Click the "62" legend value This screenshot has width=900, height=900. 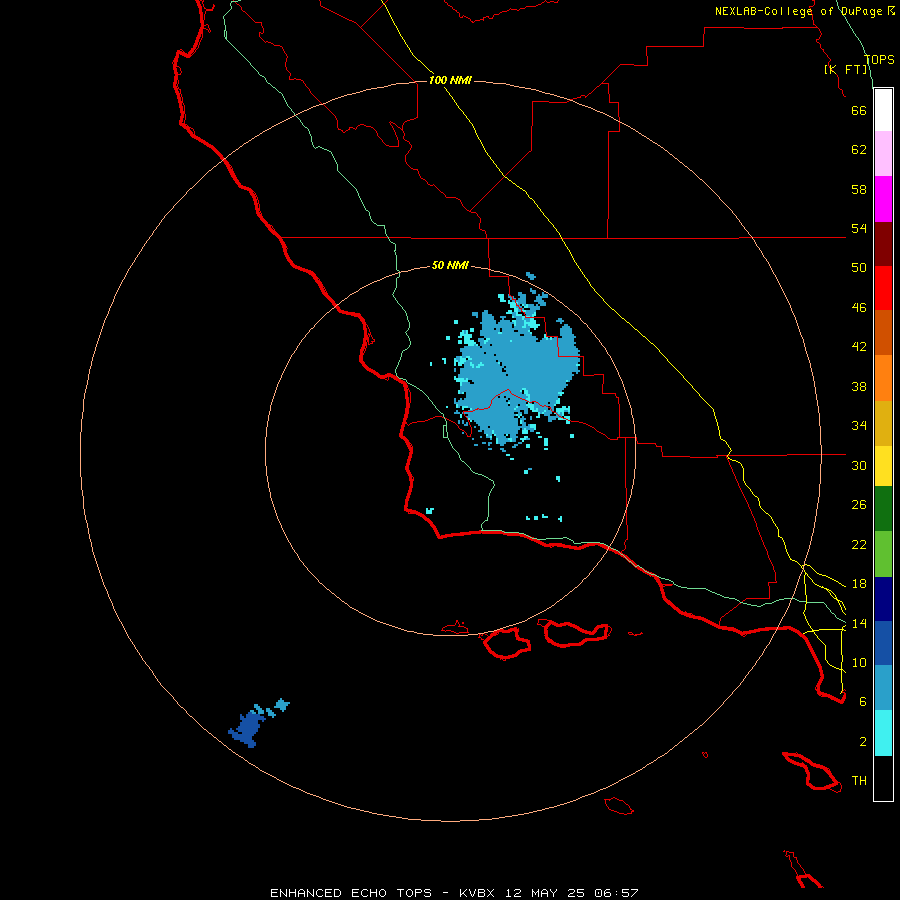coord(859,150)
